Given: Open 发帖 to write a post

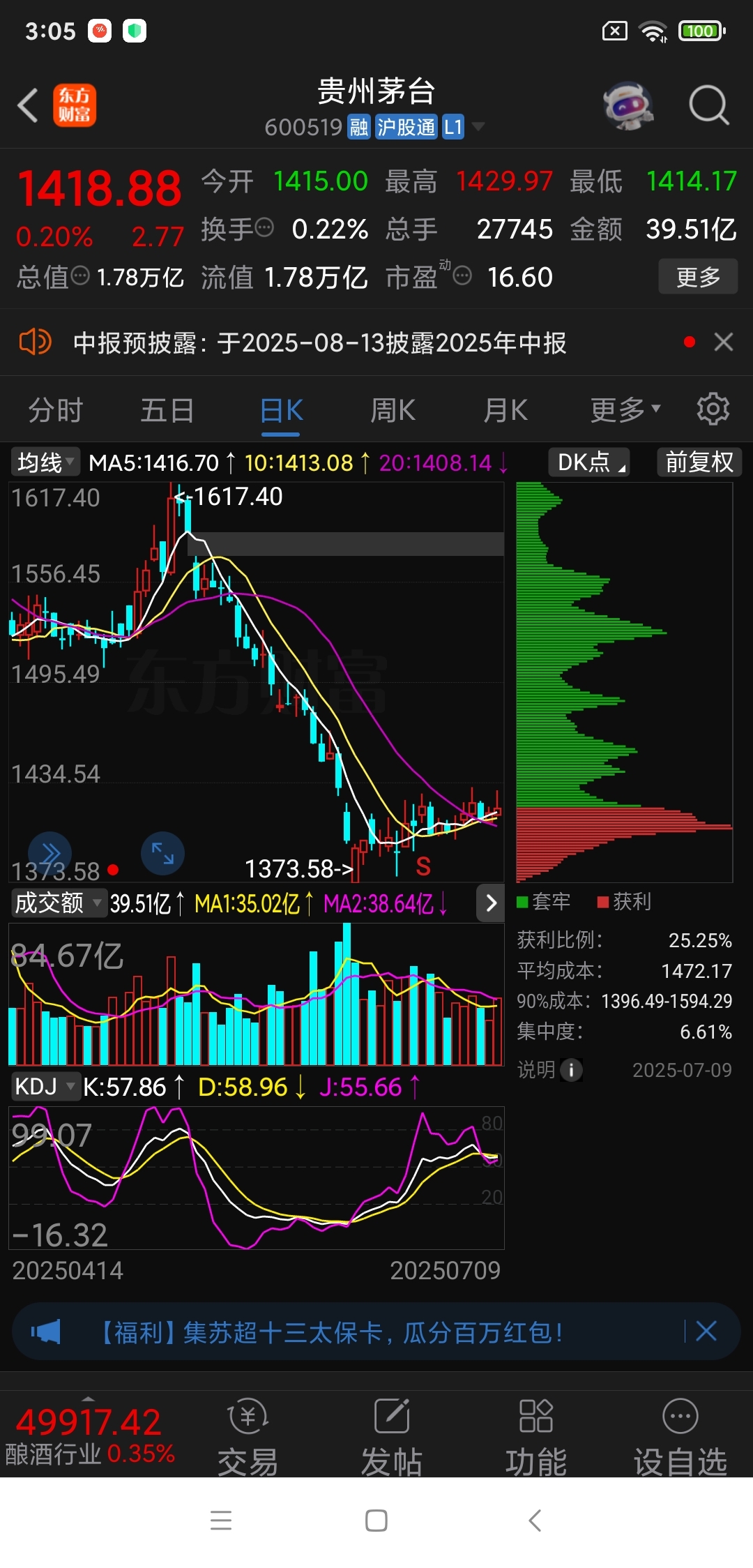Looking at the screenshot, I should (392, 1438).
